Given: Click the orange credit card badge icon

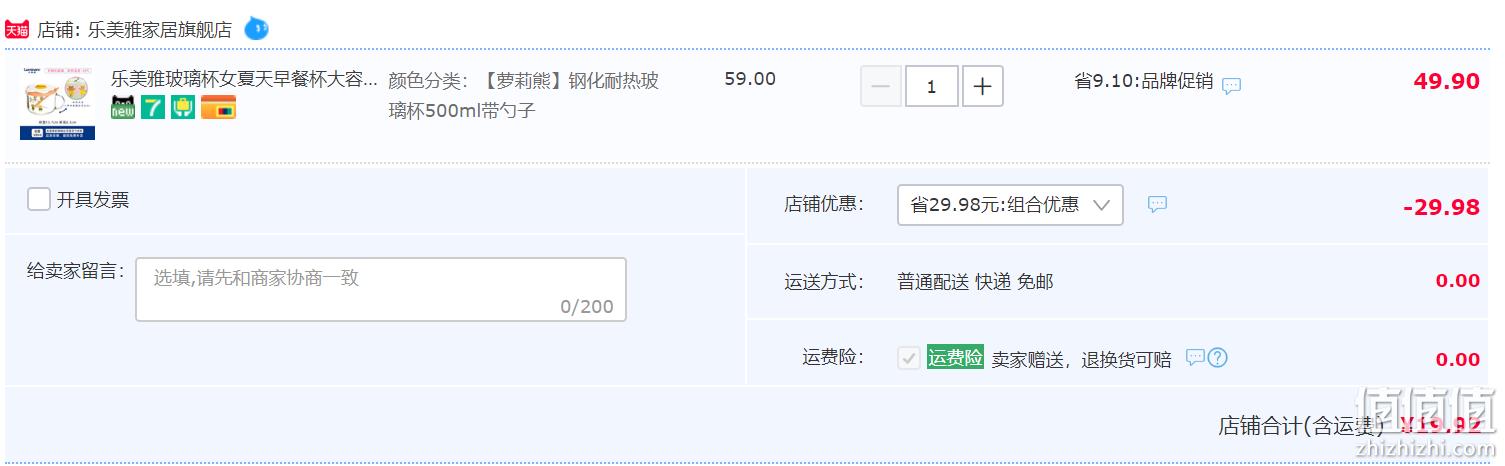Looking at the screenshot, I should click(x=218, y=108).
